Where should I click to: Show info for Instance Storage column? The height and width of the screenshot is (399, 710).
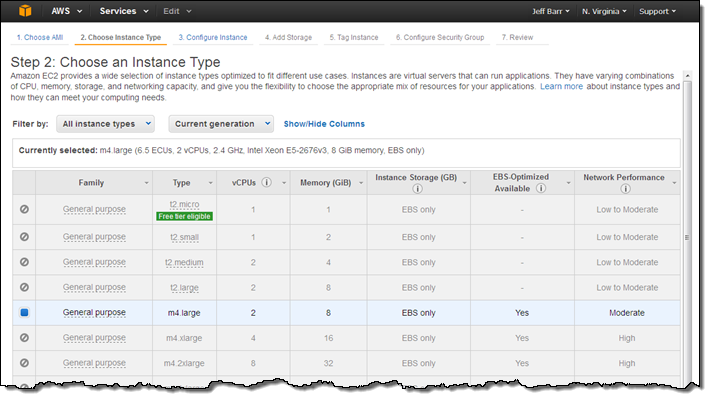(x=417, y=188)
